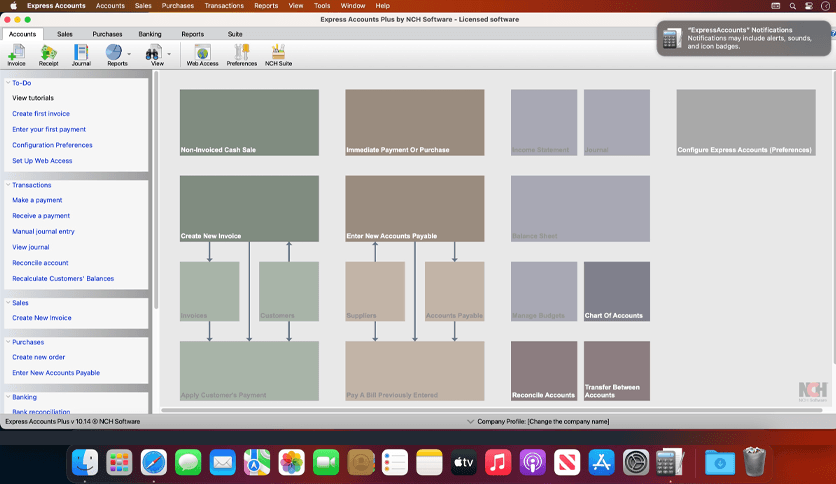Collapse the To-Do sidebar section
This screenshot has height=484, width=836.
[8, 83]
